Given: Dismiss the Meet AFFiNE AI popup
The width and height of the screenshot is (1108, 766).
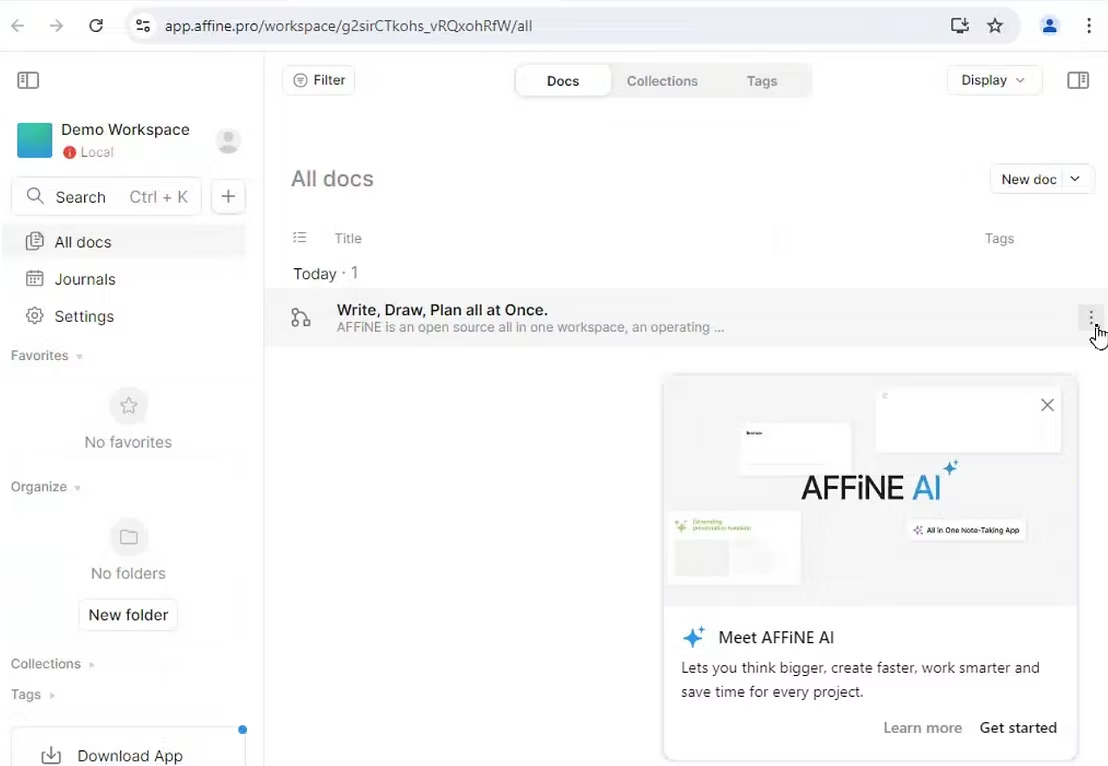Looking at the screenshot, I should (x=1047, y=404).
